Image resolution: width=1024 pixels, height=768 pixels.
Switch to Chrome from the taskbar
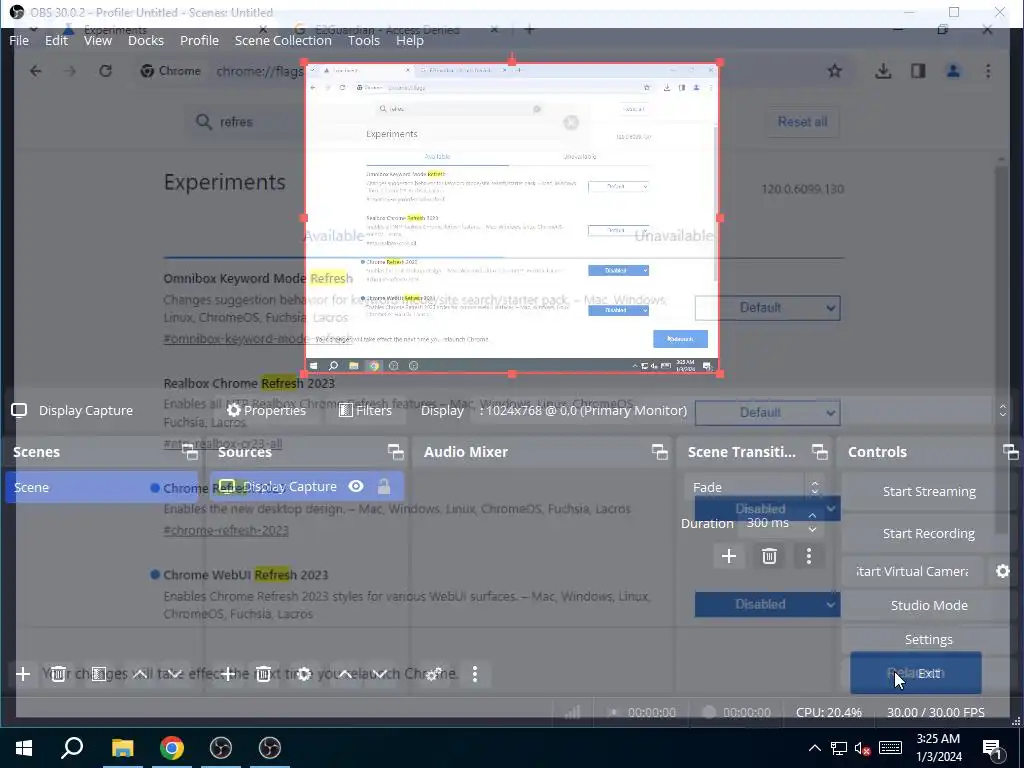(172, 748)
